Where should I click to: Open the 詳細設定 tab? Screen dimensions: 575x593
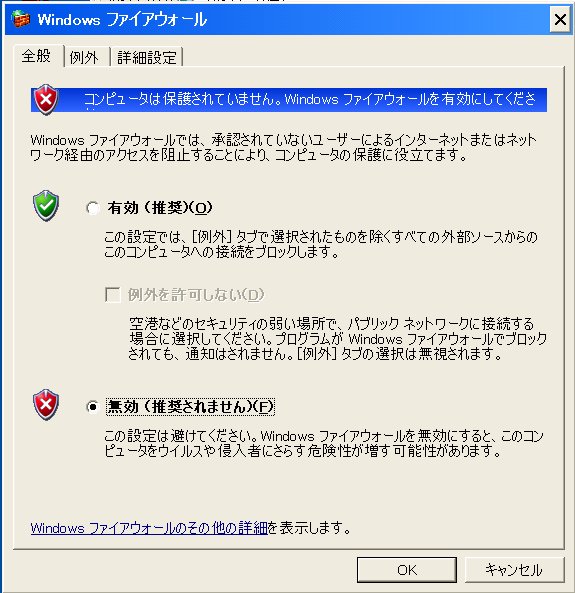(147, 57)
